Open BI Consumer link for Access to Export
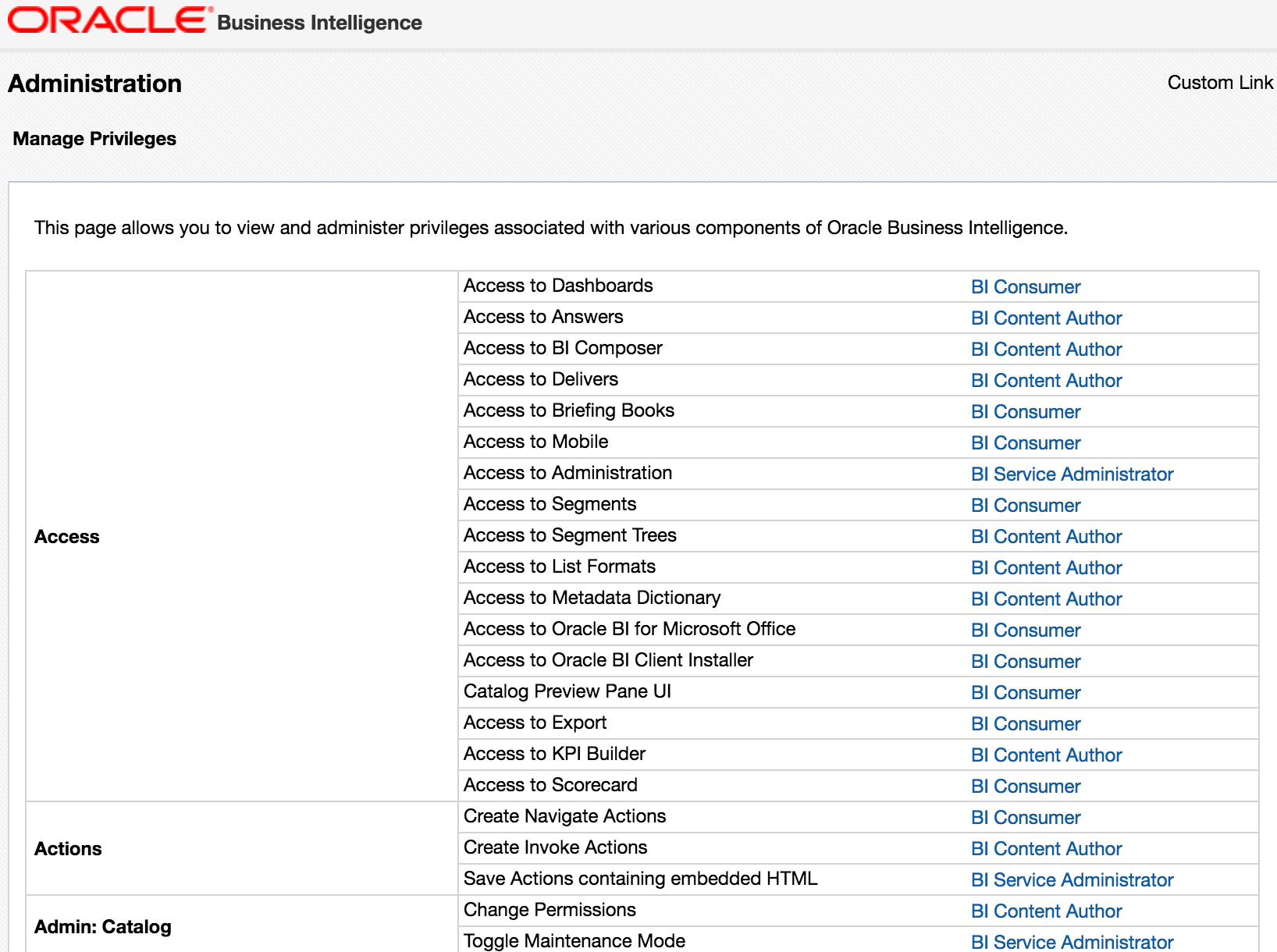1277x952 pixels. coord(1026,723)
